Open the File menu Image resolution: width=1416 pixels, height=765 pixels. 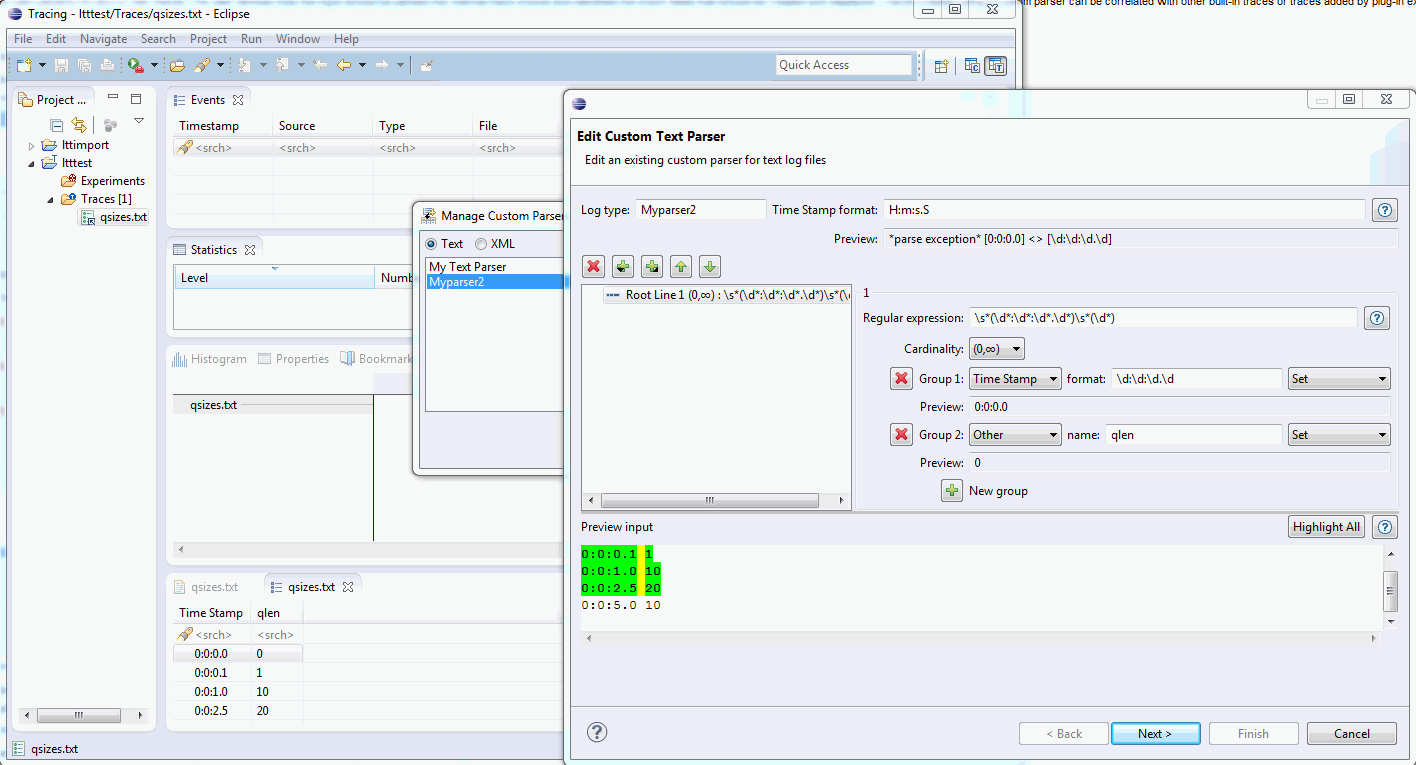pyautogui.click(x=23, y=39)
